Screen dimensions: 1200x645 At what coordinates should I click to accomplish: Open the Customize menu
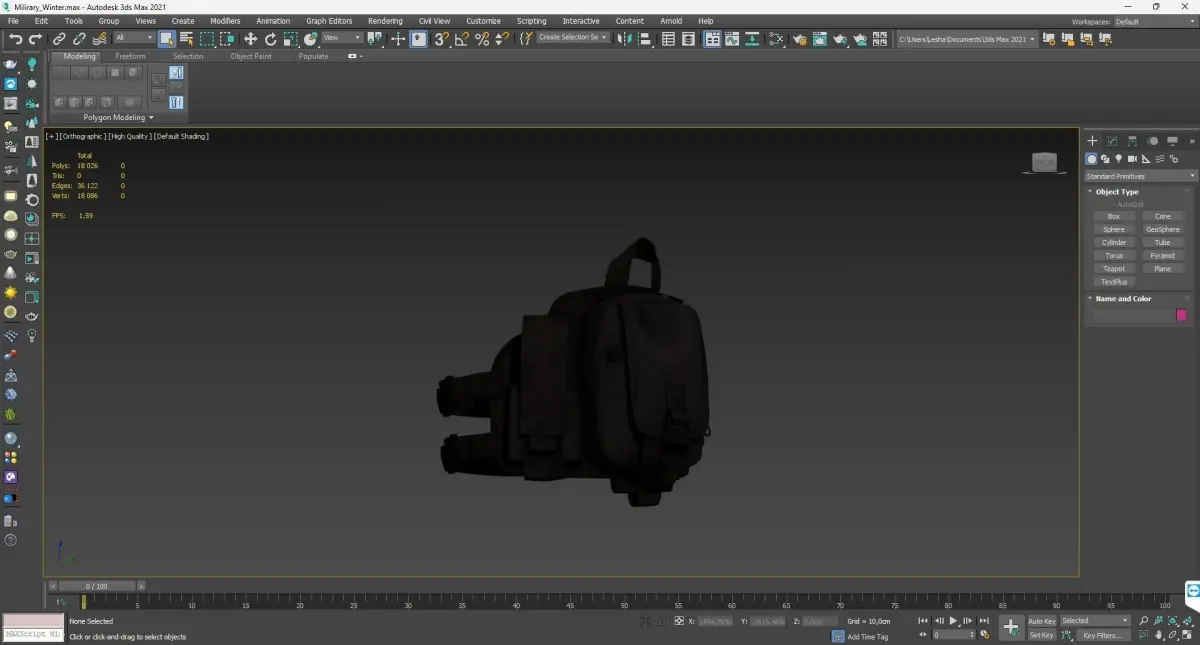[483, 21]
